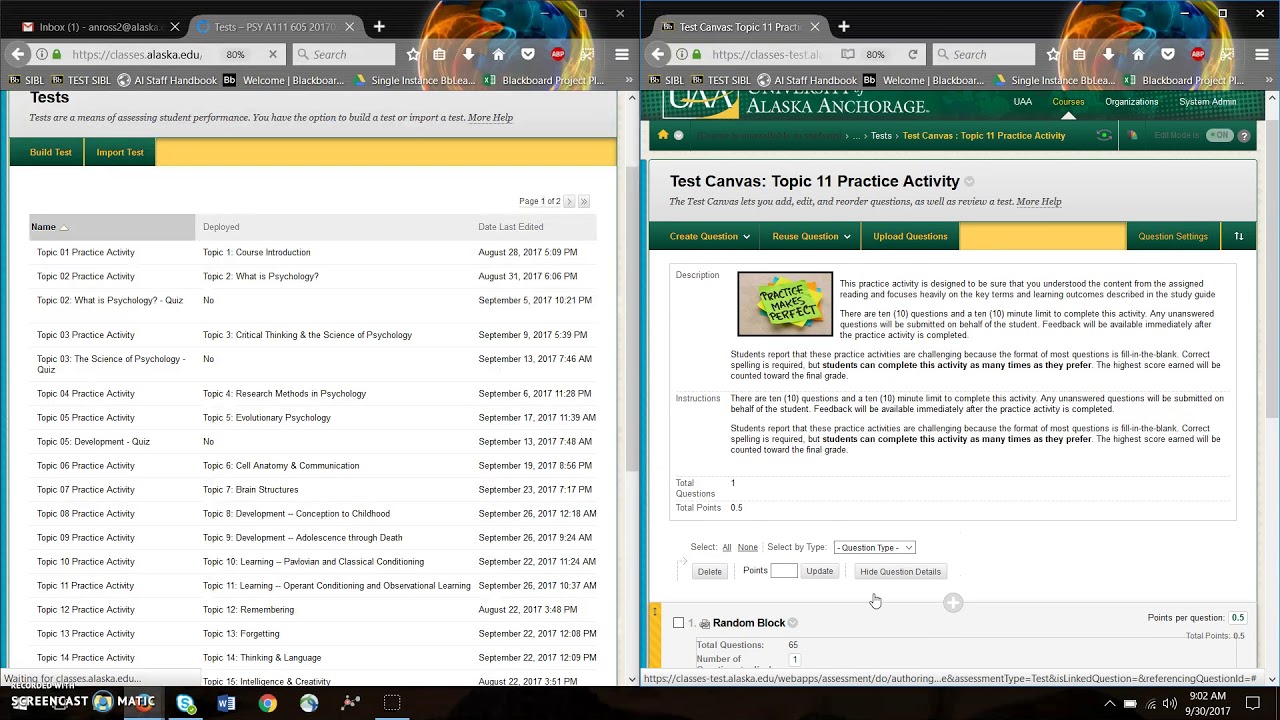Open hamburger menu in left Firefox window
Viewport: 1280px width, 720px height.
tap(621, 54)
